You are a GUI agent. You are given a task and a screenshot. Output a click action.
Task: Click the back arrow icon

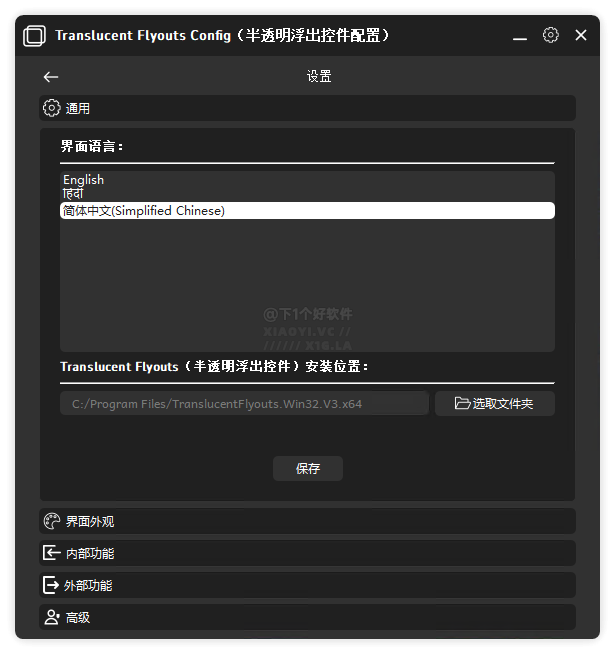tap(51, 77)
